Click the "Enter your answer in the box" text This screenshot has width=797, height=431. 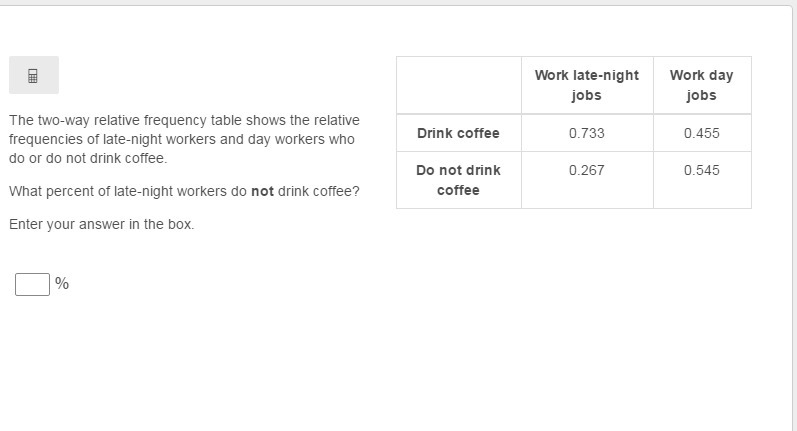tap(102, 224)
